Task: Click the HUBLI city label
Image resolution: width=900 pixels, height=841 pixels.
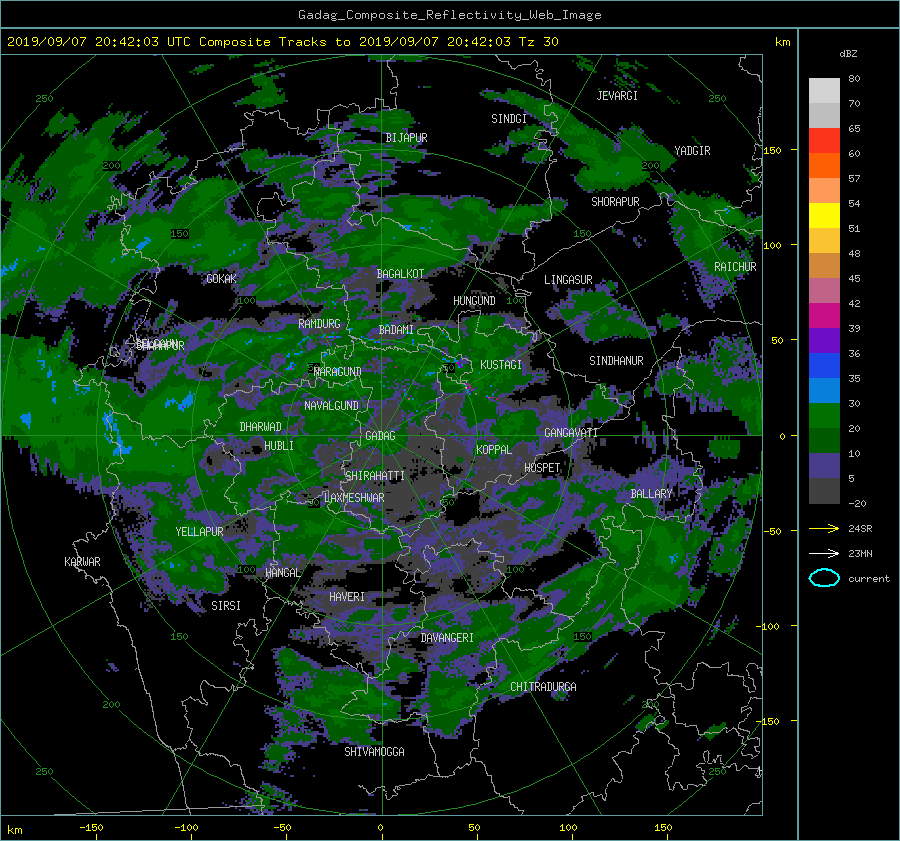Action: [x=279, y=445]
